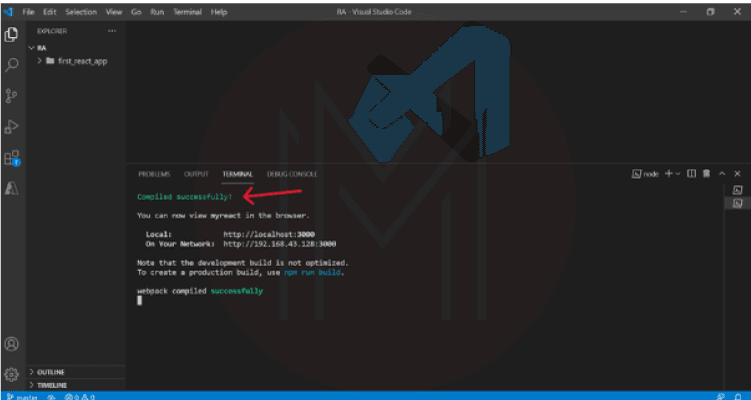Image resolution: width=751 pixels, height=400 pixels.
Task: Open the Azure view icon
Action: pos(12,189)
